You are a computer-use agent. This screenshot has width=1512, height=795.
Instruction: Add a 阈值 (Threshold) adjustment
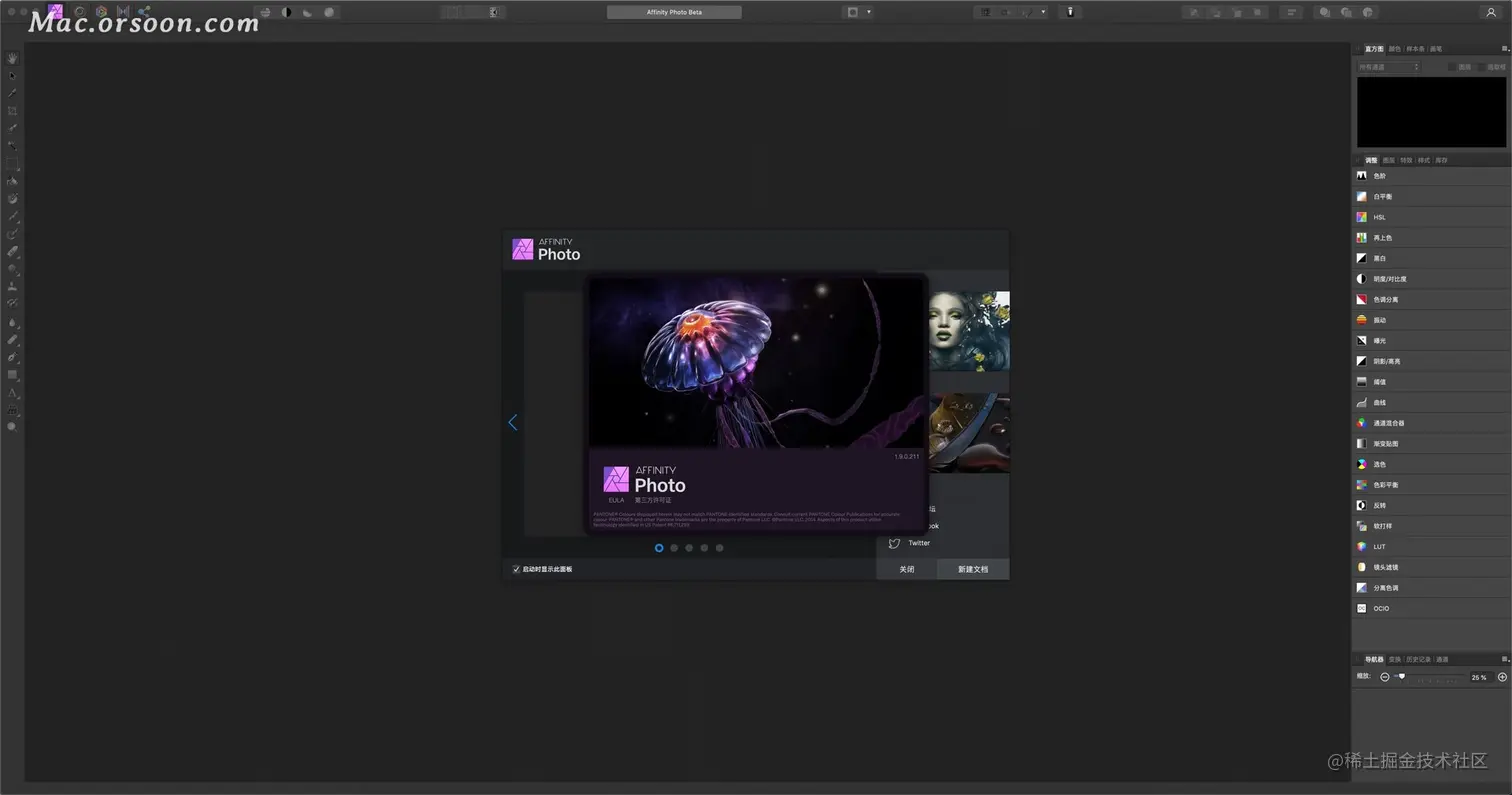coord(1431,382)
